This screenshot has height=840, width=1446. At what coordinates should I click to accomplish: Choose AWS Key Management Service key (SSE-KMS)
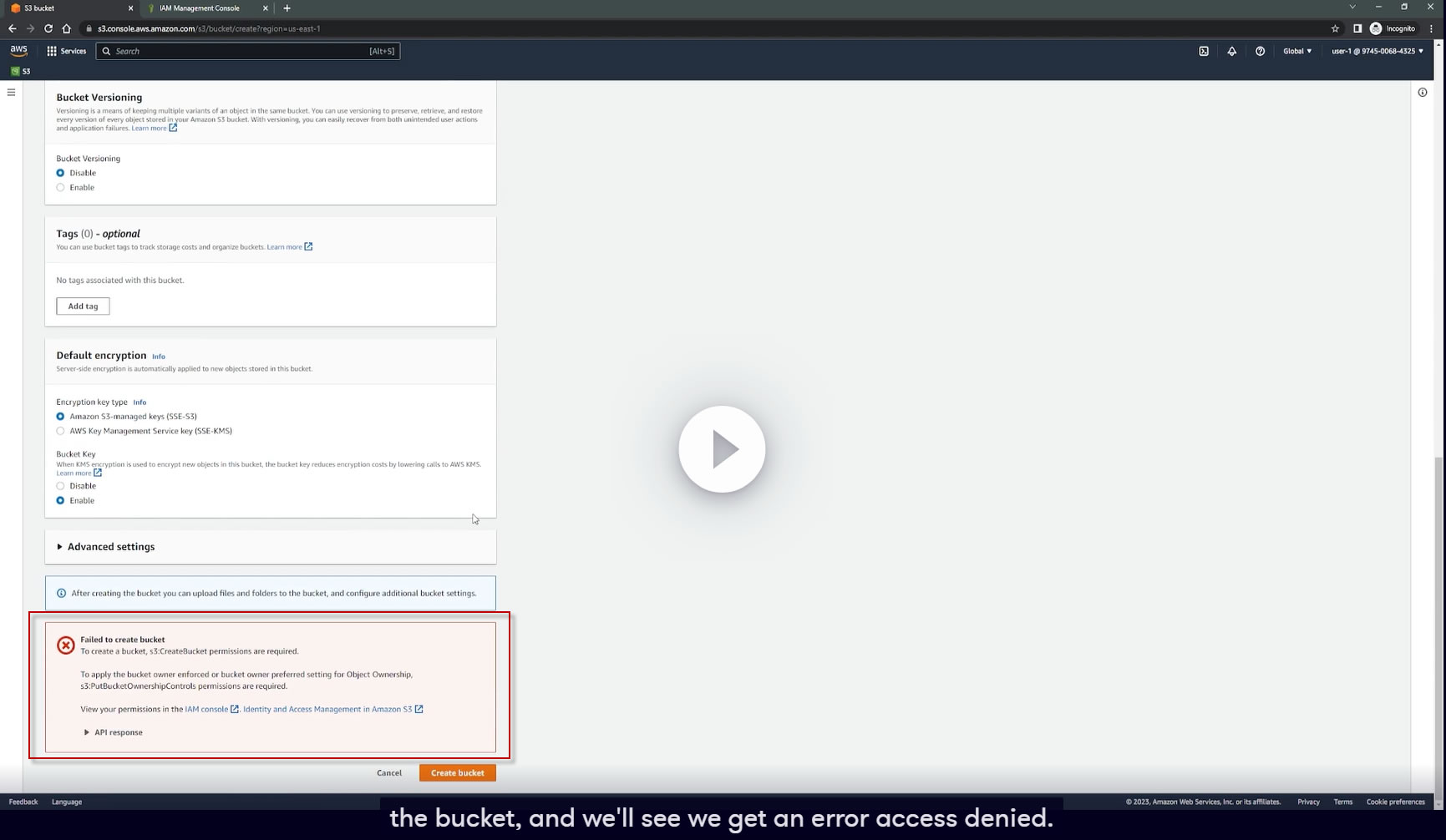point(60,432)
